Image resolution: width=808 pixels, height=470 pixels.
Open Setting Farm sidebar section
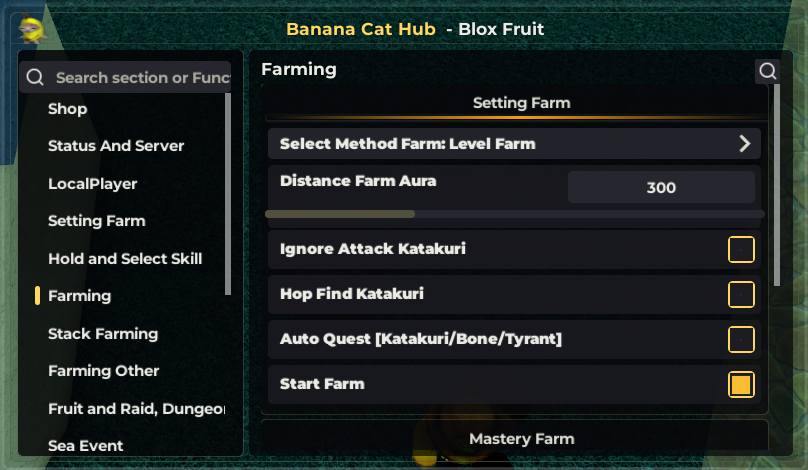pyautogui.click(x=97, y=221)
